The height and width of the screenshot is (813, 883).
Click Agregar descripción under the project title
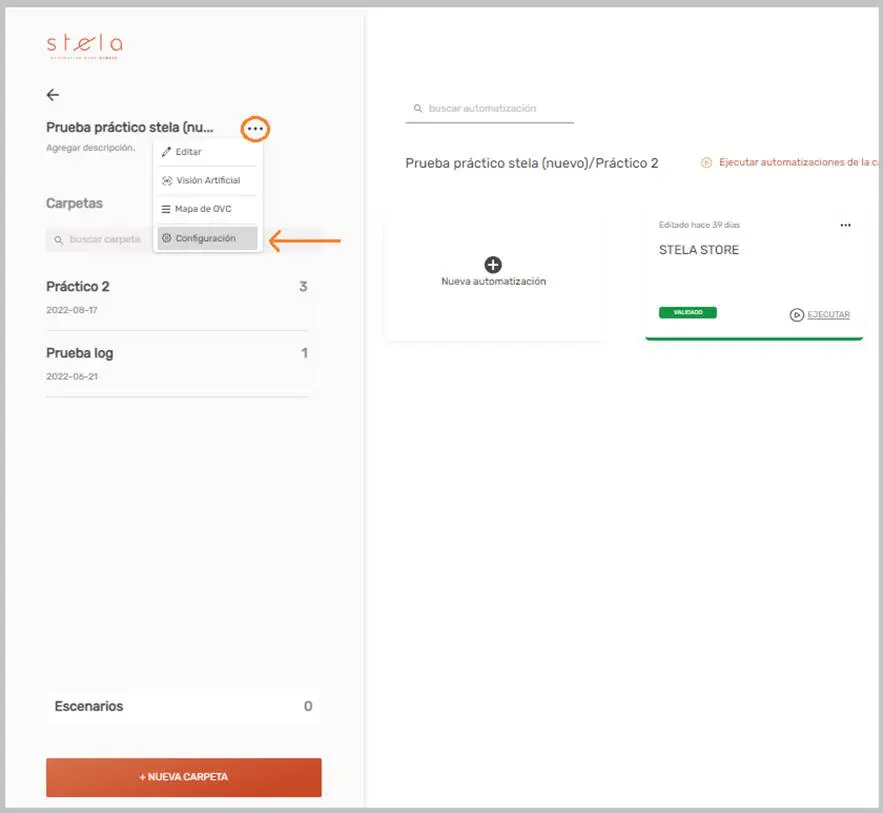pyautogui.click(x=90, y=148)
